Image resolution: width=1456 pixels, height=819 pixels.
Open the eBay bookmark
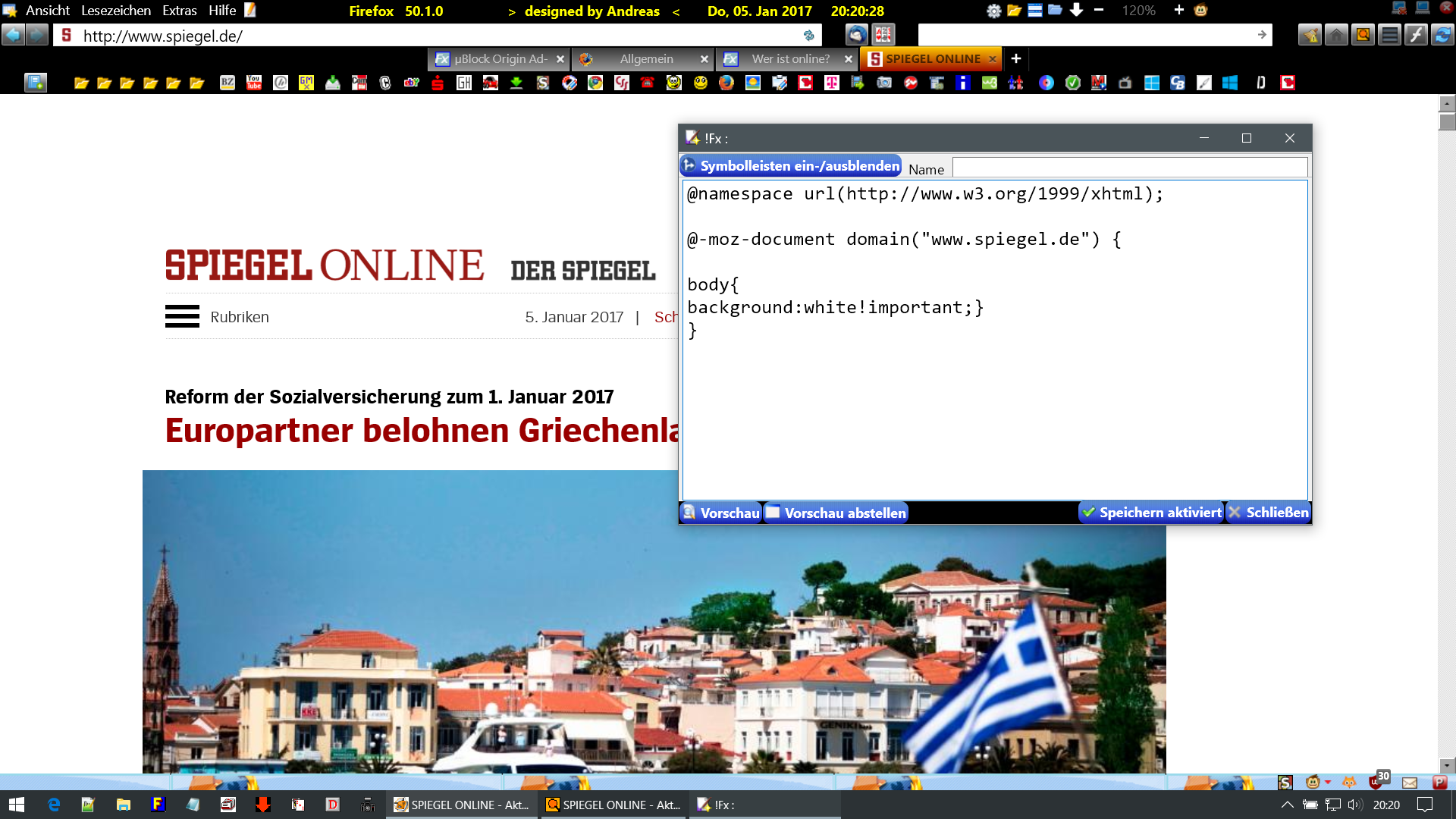click(x=412, y=83)
